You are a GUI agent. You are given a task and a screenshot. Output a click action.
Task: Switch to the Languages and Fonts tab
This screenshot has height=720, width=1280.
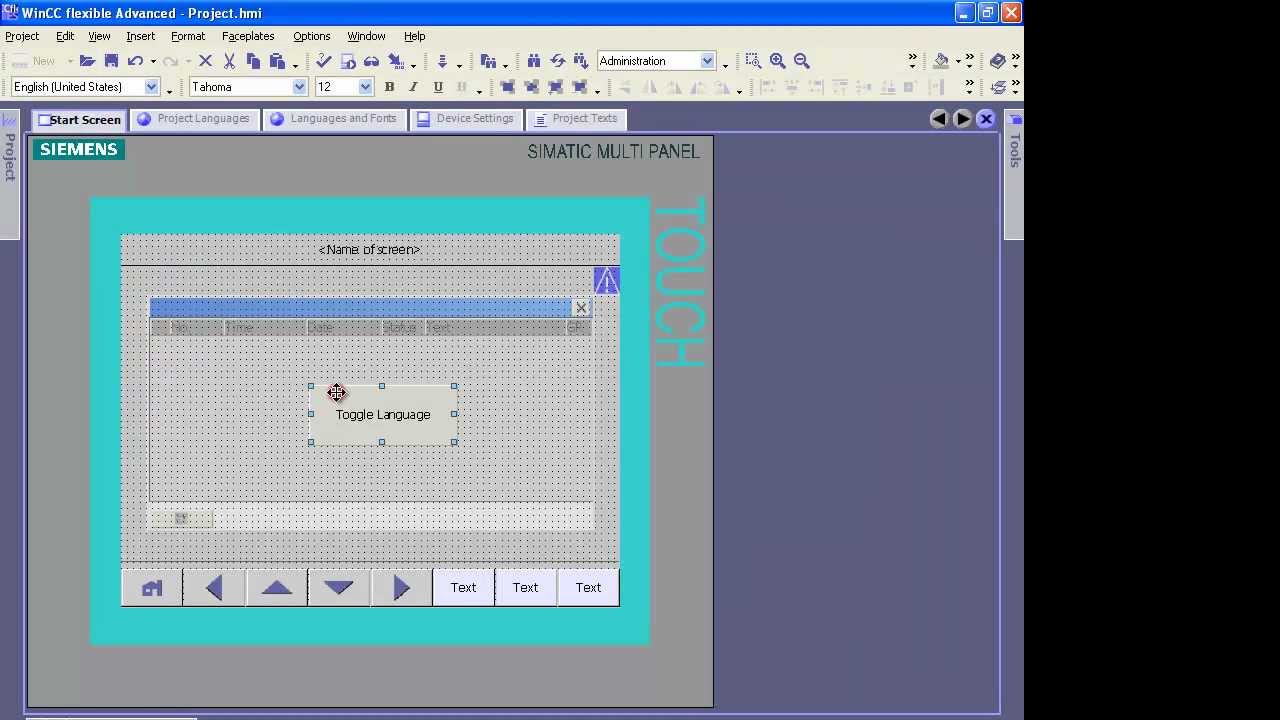334,119
